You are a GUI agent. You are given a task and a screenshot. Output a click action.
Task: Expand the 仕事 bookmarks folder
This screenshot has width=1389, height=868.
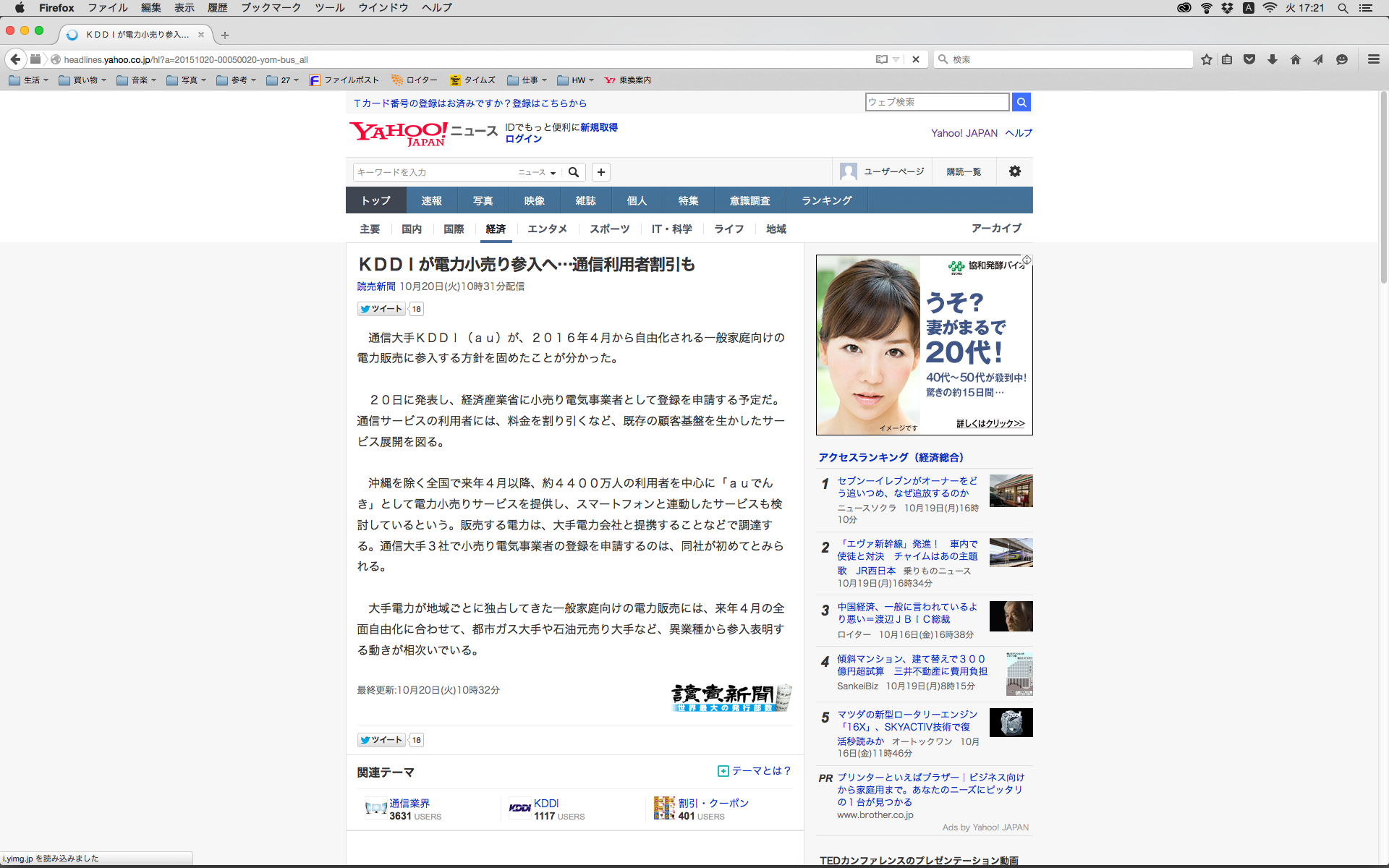click(527, 80)
